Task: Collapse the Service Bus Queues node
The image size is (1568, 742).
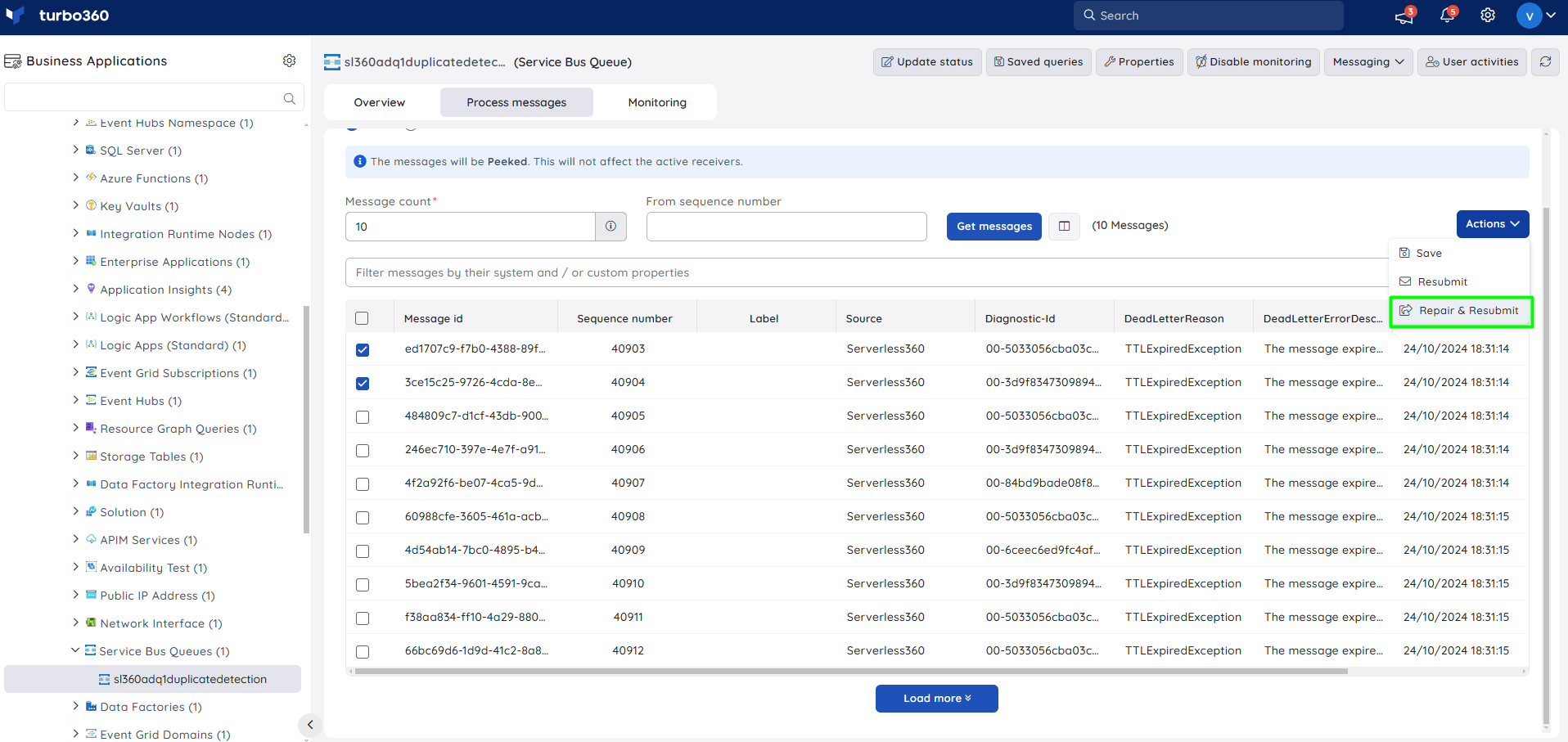Action: click(x=75, y=650)
